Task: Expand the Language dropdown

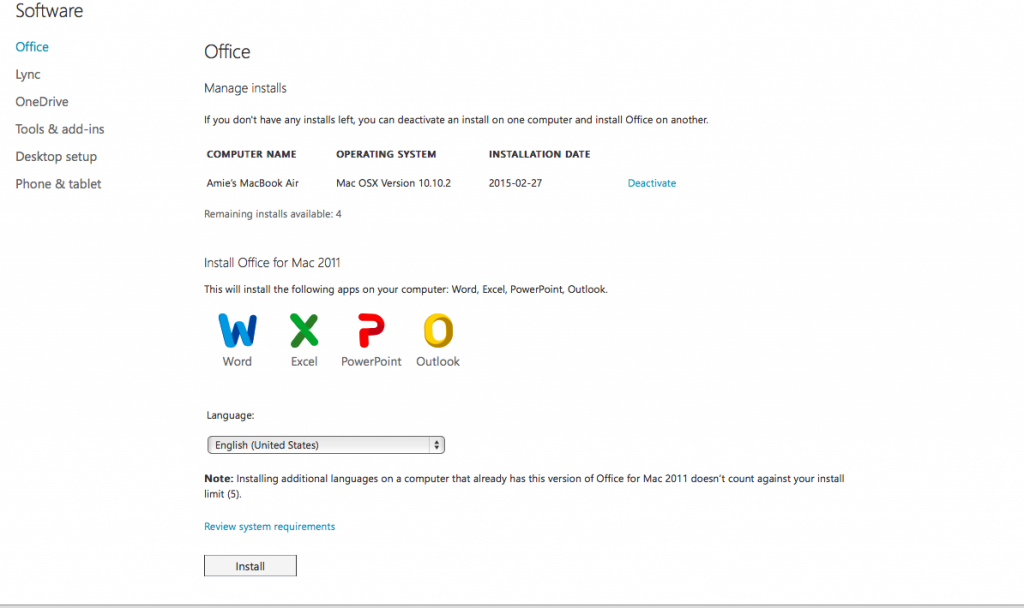Action: coord(325,445)
